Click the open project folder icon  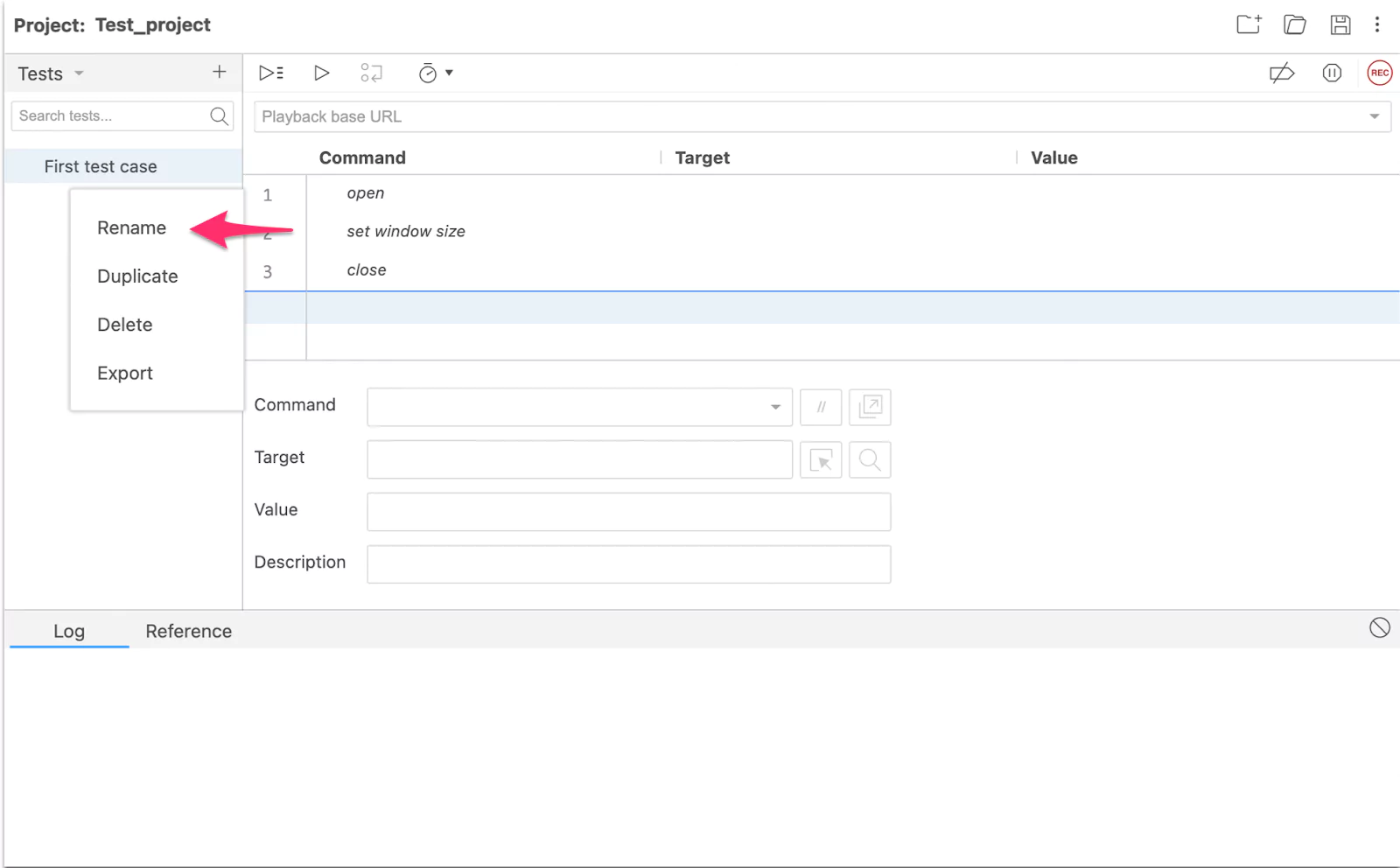point(1294,24)
